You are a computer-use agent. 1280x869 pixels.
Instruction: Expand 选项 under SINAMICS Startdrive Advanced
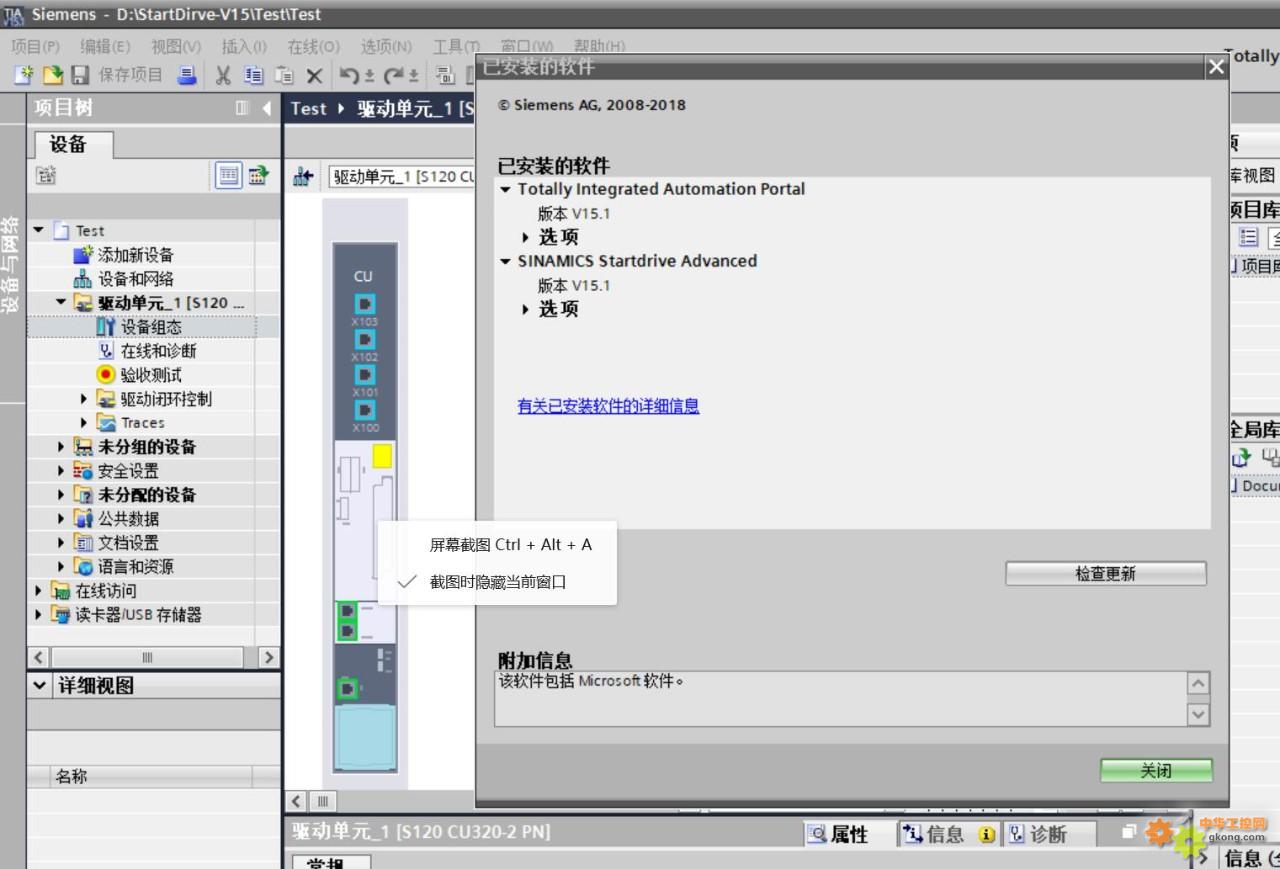[x=526, y=309]
